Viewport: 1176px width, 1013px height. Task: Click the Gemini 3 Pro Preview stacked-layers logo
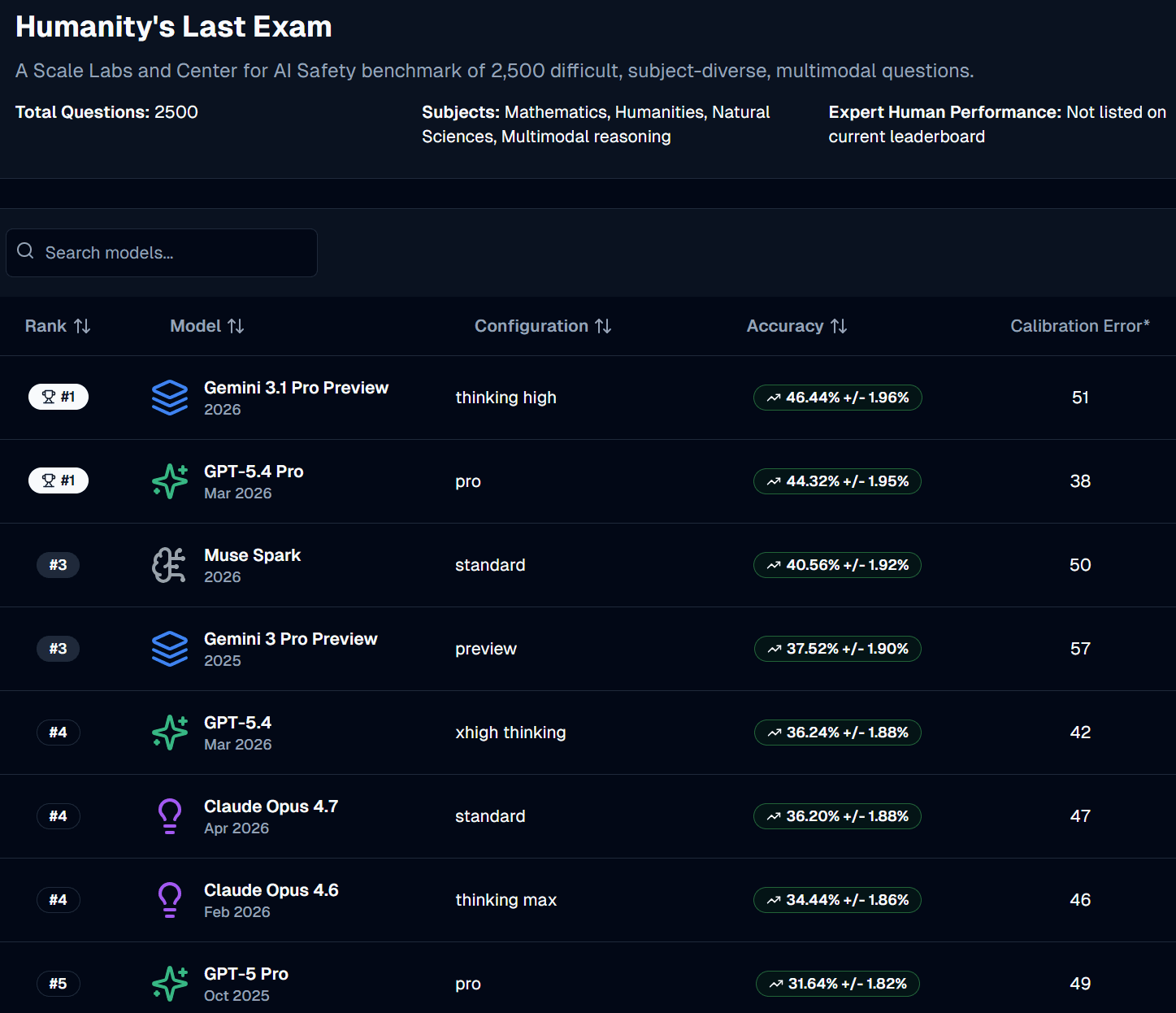pos(170,649)
